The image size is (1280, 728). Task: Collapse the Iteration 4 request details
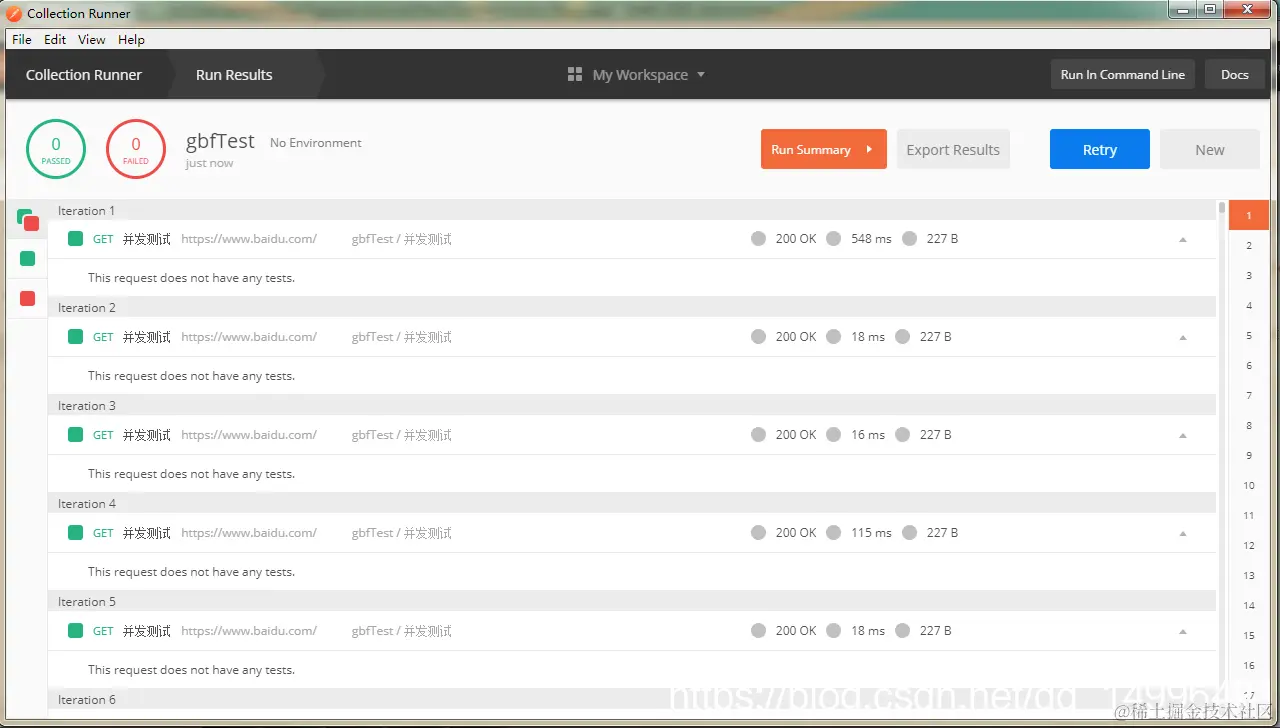coord(1183,534)
